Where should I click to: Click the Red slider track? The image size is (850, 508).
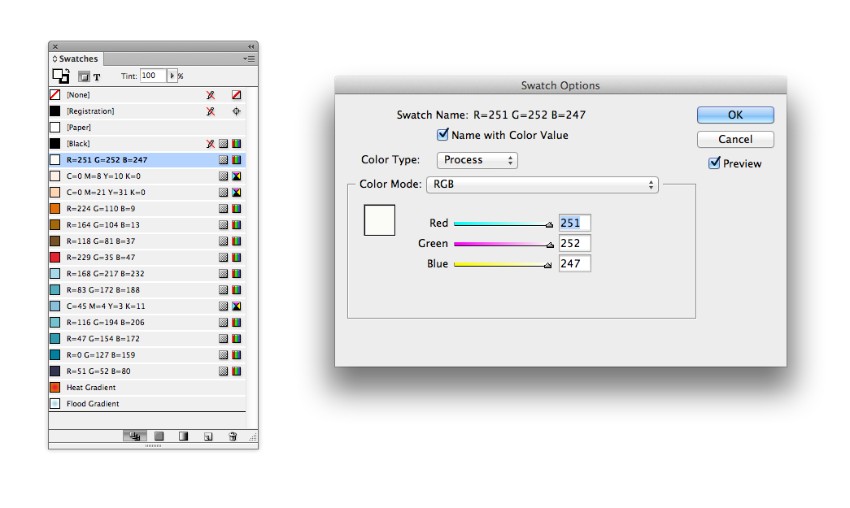pyautogui.click(x=503, y=224)
